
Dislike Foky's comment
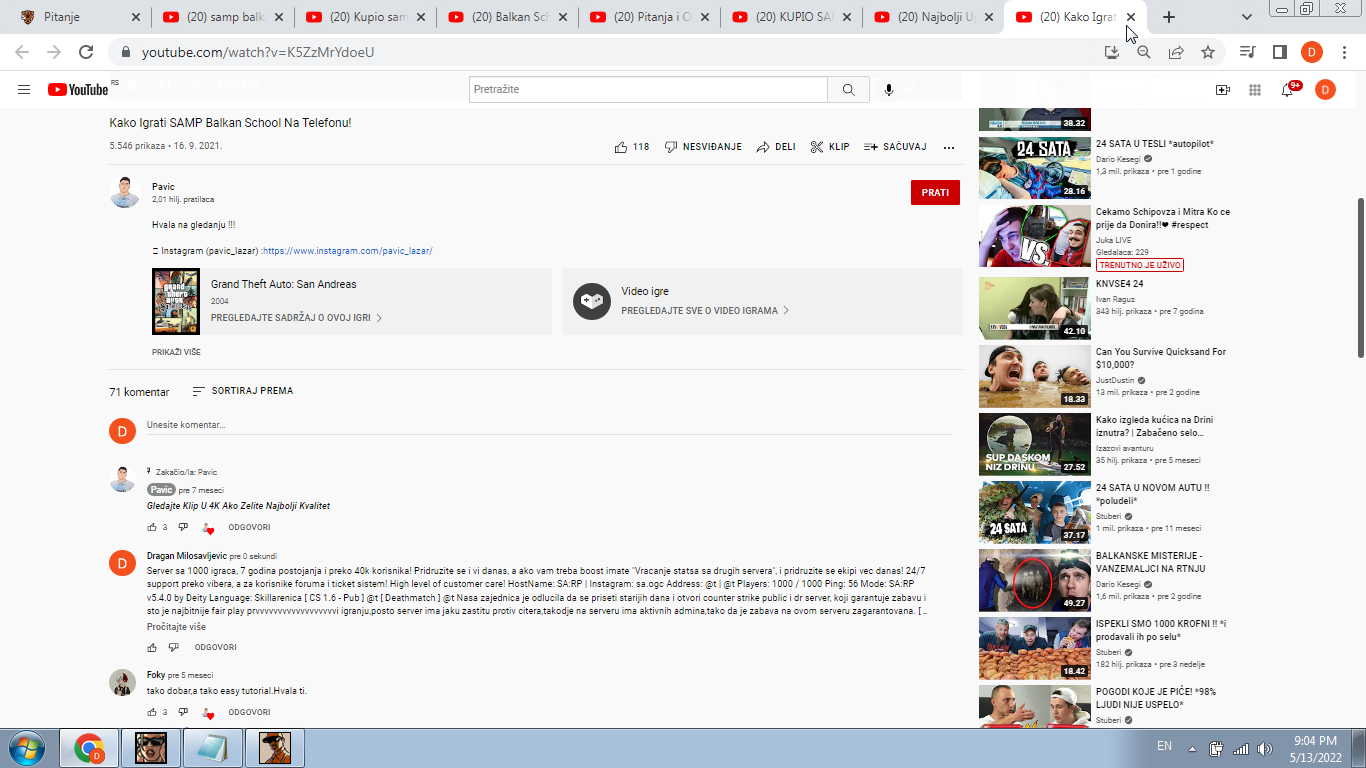point(183,712)
